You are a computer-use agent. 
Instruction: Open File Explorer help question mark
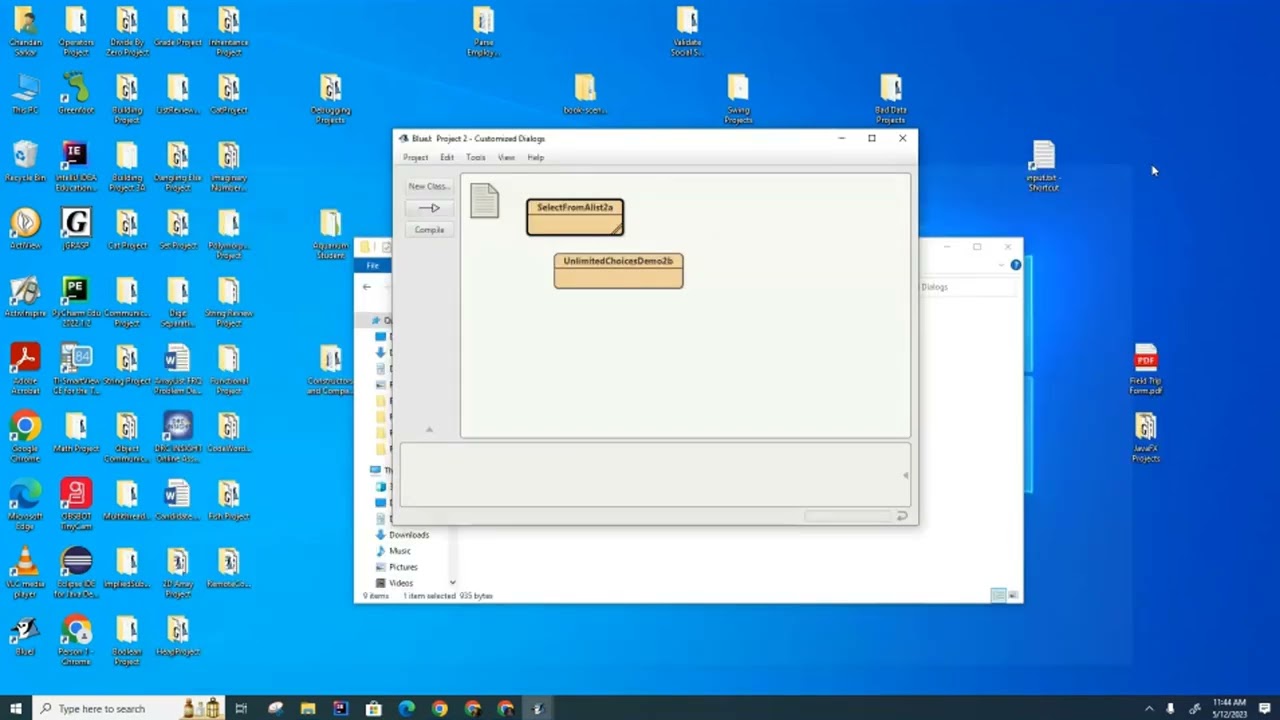point(1015,265)
